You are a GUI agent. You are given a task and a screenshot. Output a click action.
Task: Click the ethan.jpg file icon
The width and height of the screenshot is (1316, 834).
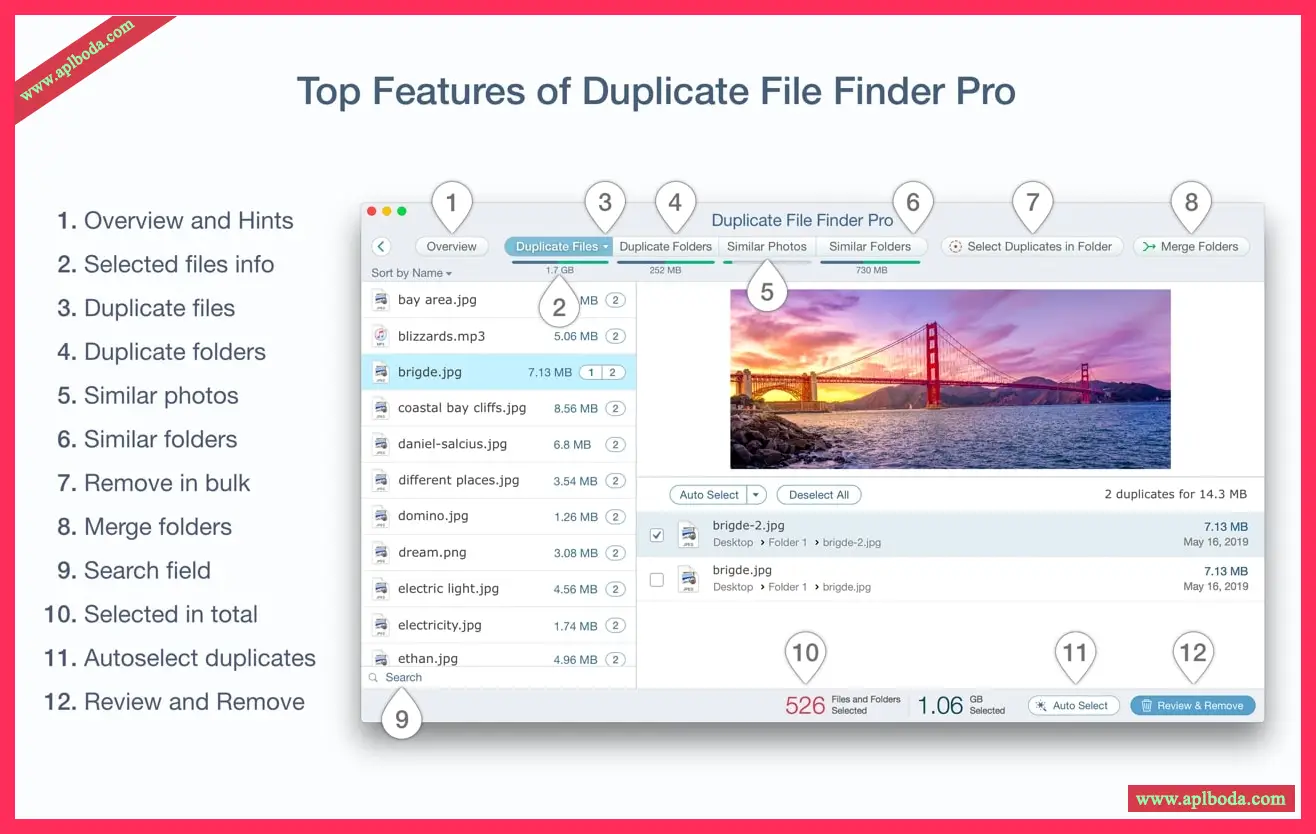[380, 658]
